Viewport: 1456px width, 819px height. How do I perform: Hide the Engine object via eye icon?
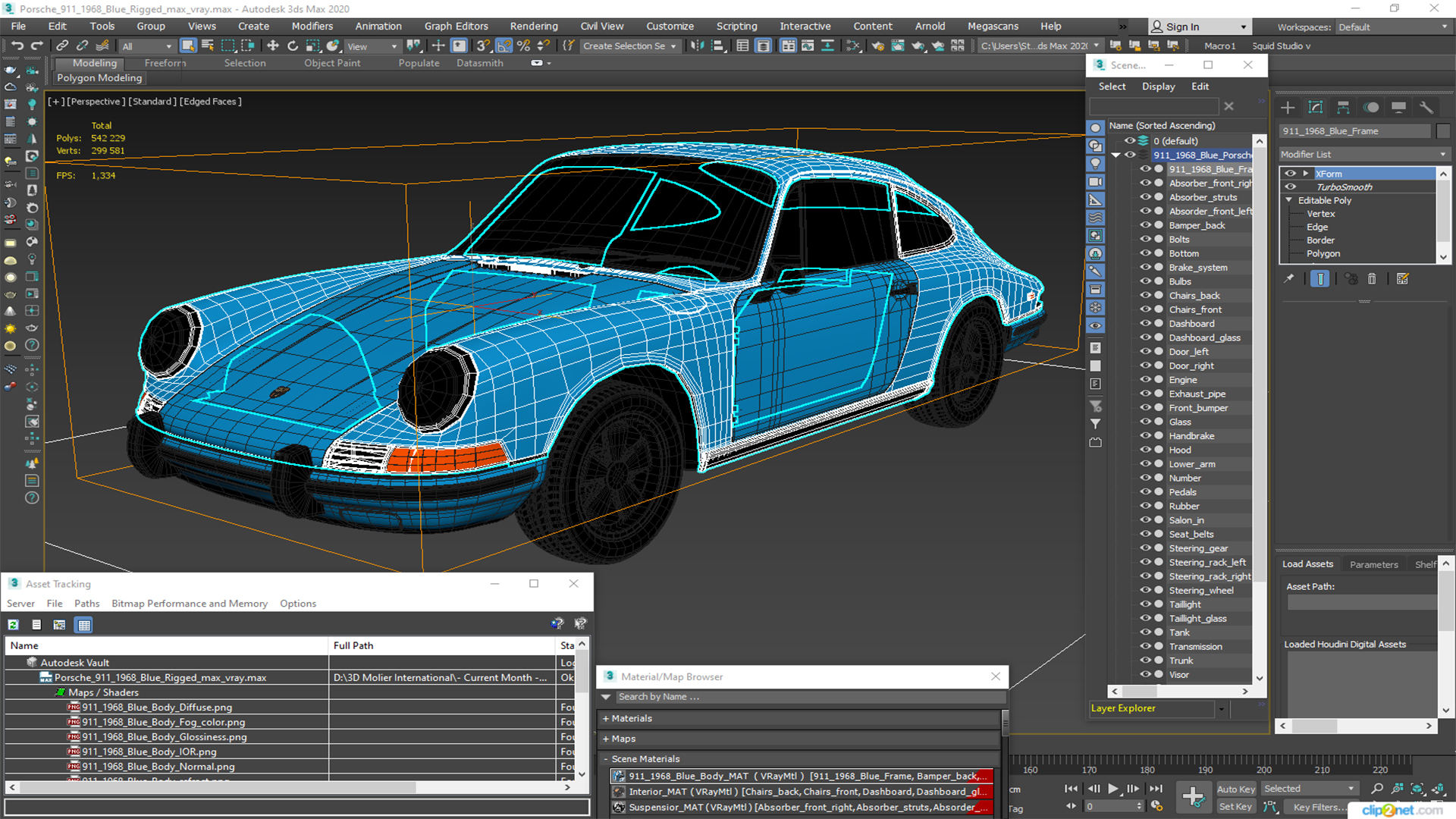pyautogui.click(x=1145, y=379)
